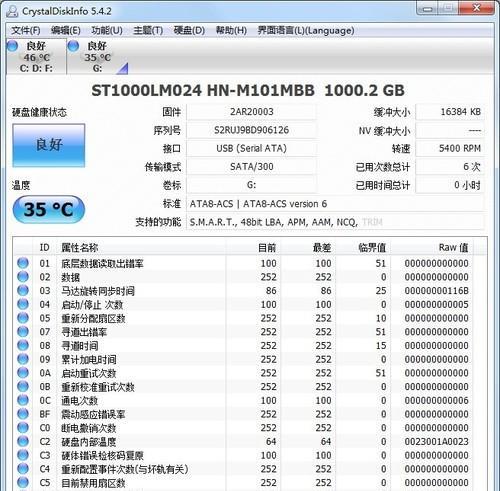500x491 pixels.
Task: Click the ID column header
Action: click(44, 247)
